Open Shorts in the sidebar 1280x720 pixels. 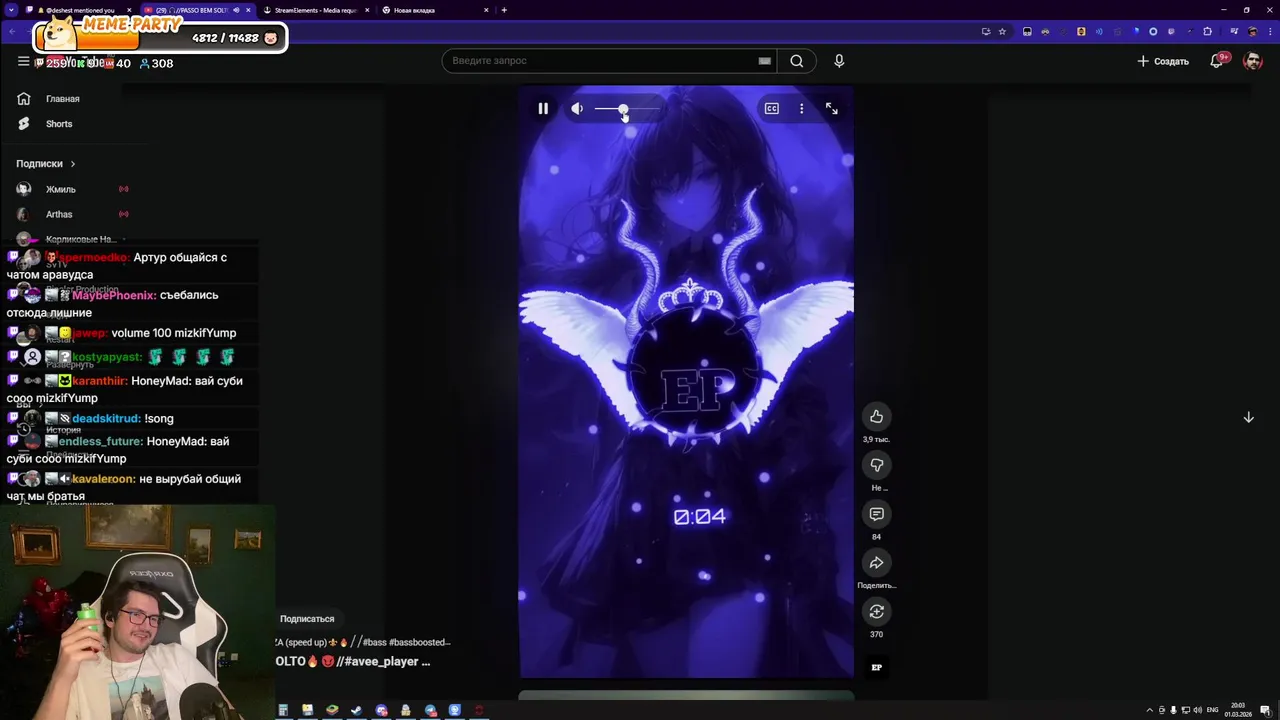pyautogui.click(x=58, y=124)
